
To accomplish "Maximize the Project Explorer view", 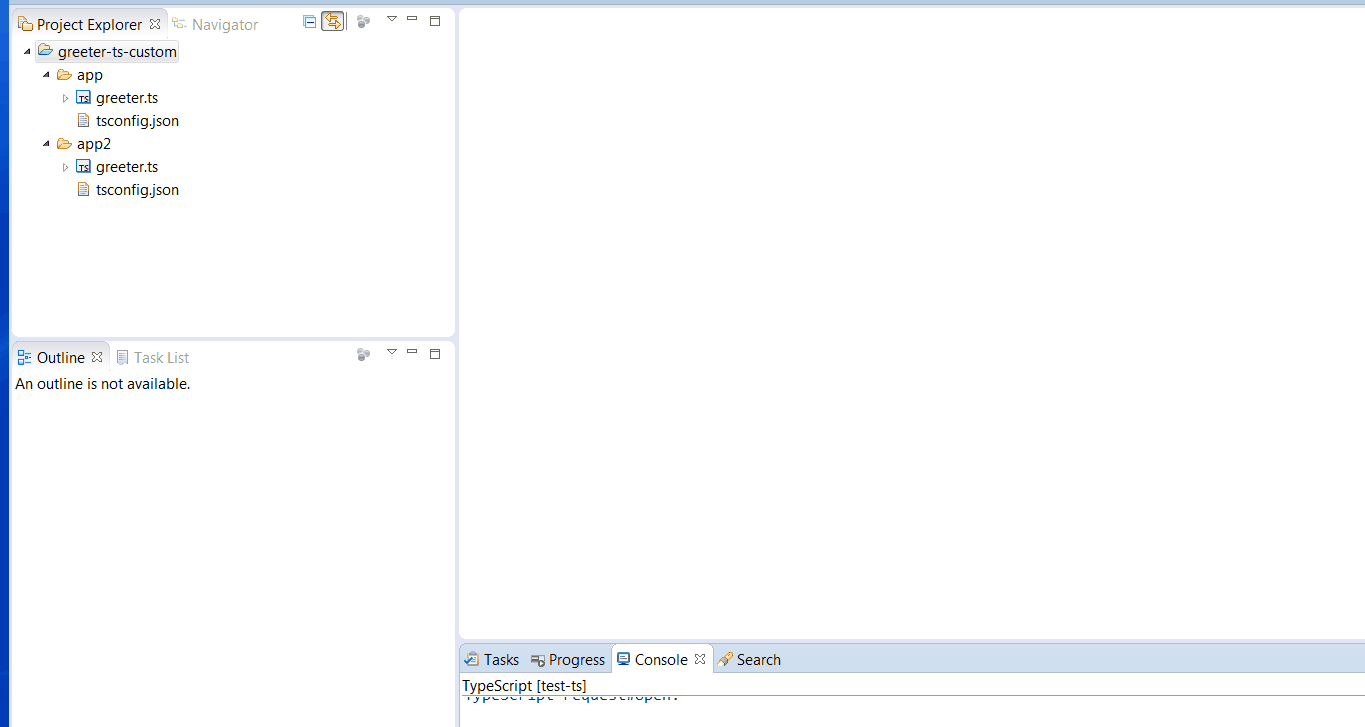I will (x=435, y=18).
